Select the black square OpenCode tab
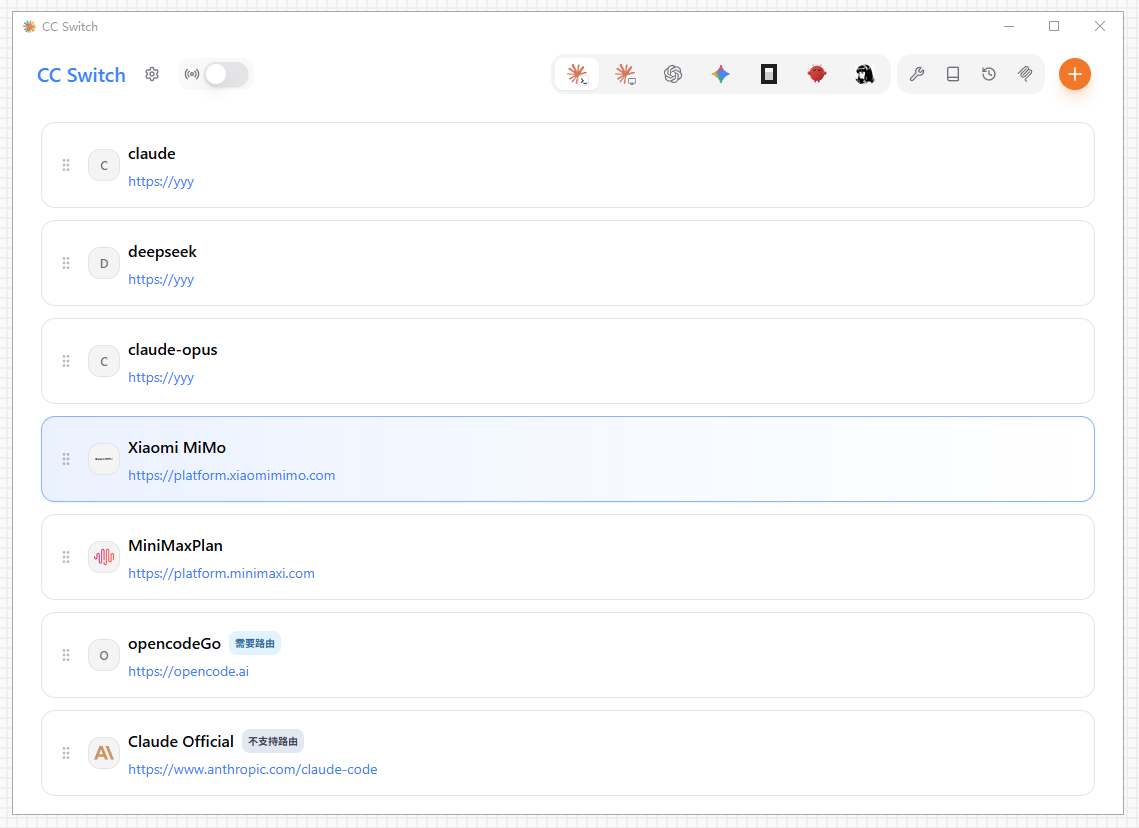1139x828 pixels. (x=769, y=74)
